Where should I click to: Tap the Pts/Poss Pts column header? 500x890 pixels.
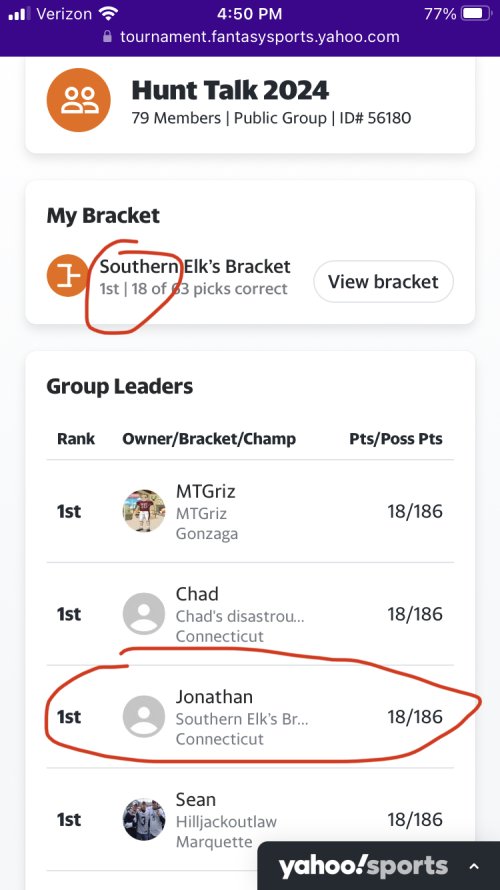coord(396,439)
